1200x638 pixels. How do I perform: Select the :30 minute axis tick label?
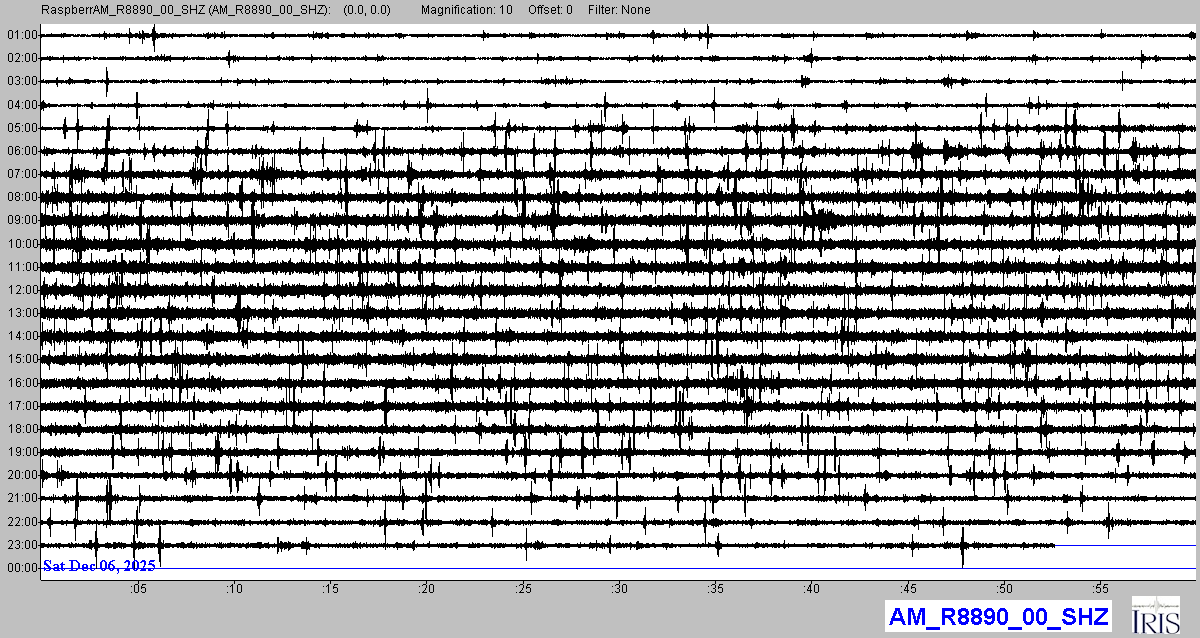pos(620,587)
